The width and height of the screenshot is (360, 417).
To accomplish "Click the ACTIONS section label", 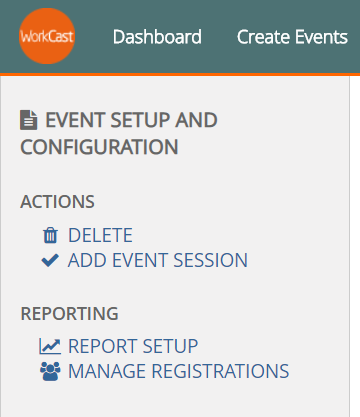I will (x=57, y=202).
